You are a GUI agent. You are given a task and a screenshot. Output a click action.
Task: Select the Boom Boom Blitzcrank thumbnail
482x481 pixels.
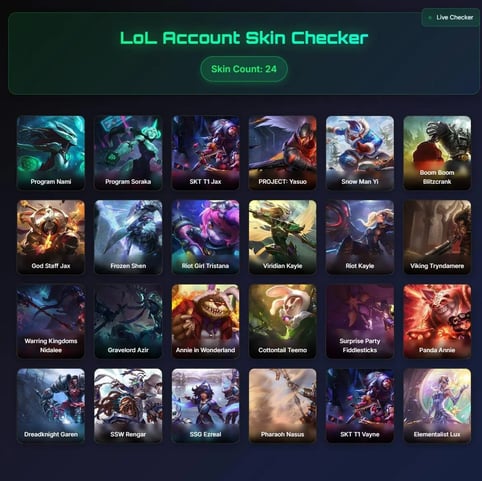[437, 153]
